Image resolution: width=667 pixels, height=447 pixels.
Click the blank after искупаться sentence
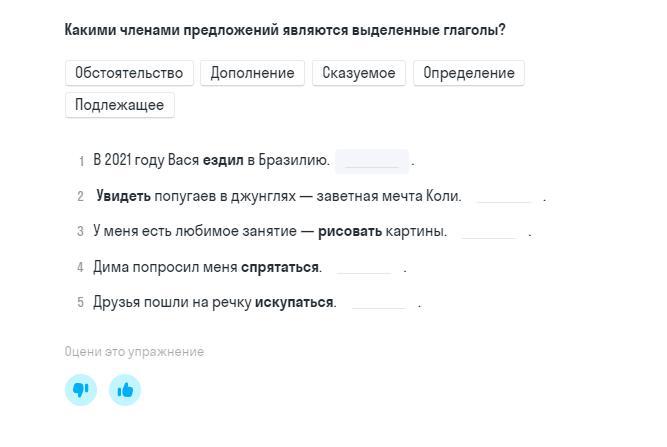click(x=379, y=303)
